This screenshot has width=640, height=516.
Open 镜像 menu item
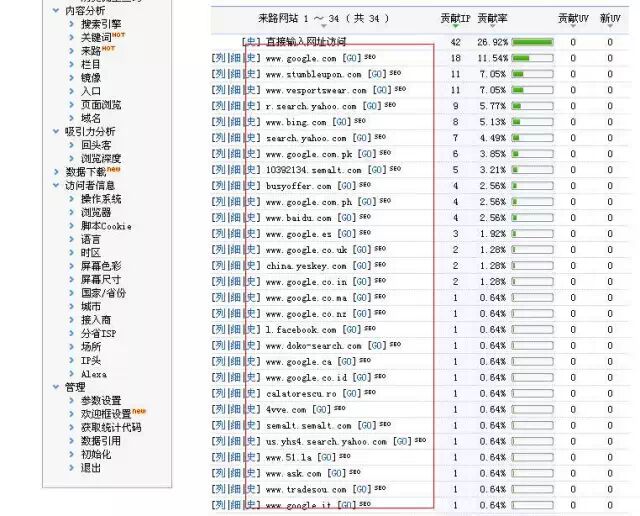91,78
